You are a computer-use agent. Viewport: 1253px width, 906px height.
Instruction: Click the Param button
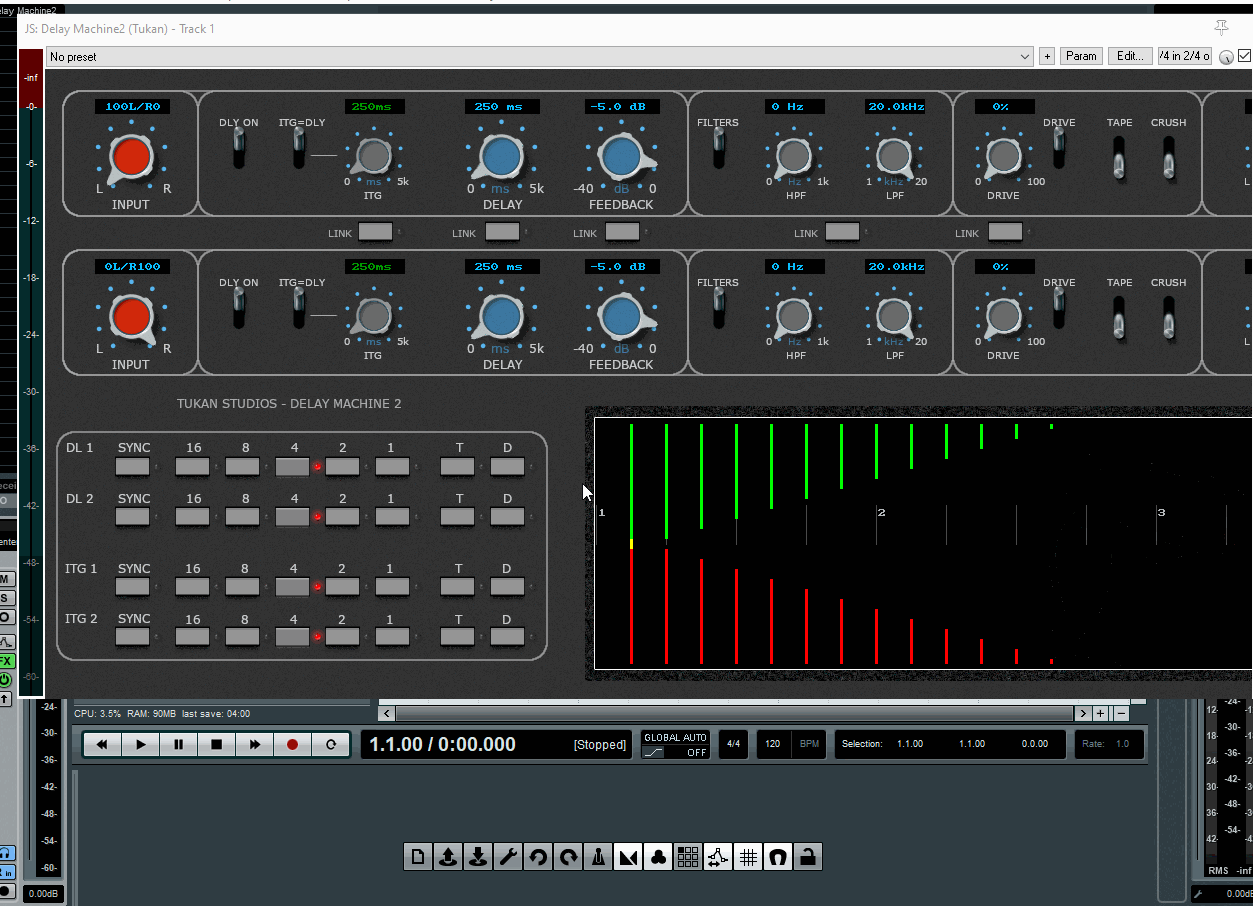[1081, 56]
